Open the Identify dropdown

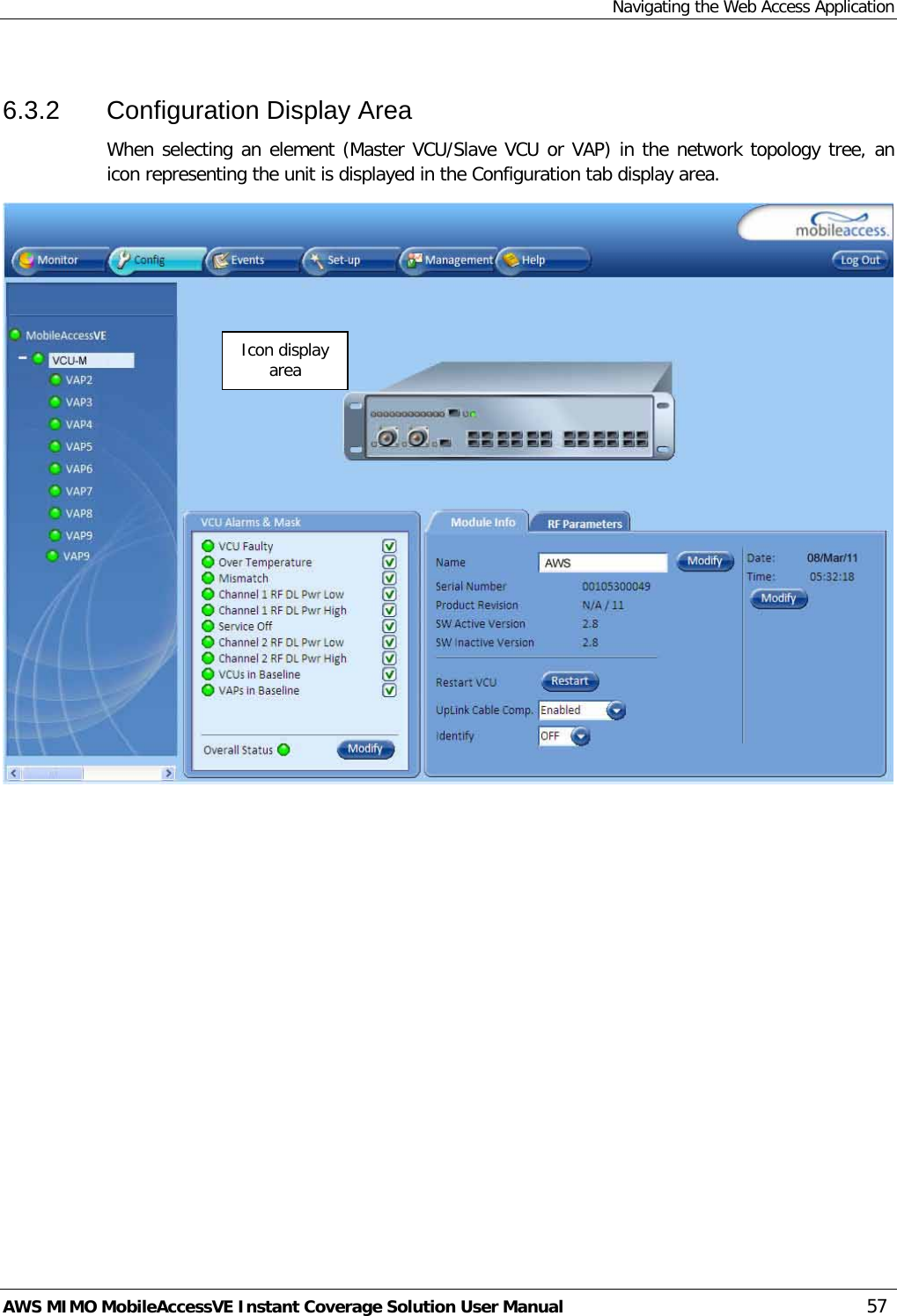[x=581, y=736]
